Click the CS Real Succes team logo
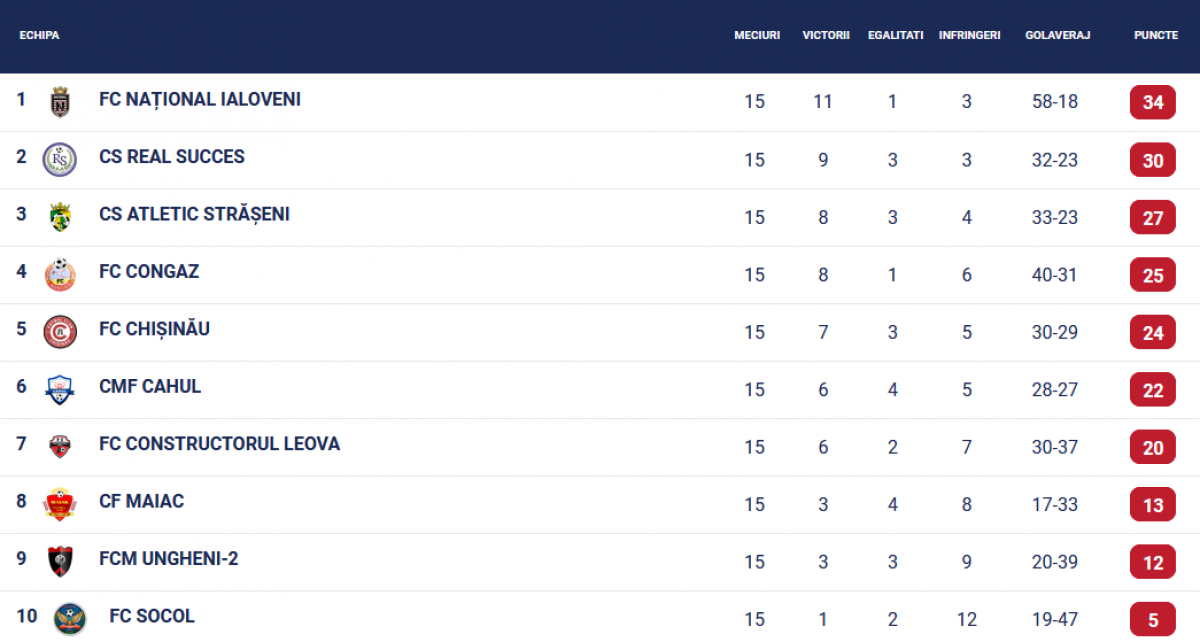 (60, 159)
